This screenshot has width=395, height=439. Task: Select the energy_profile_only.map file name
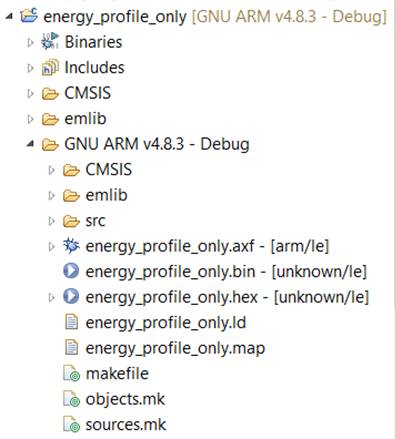175,349
